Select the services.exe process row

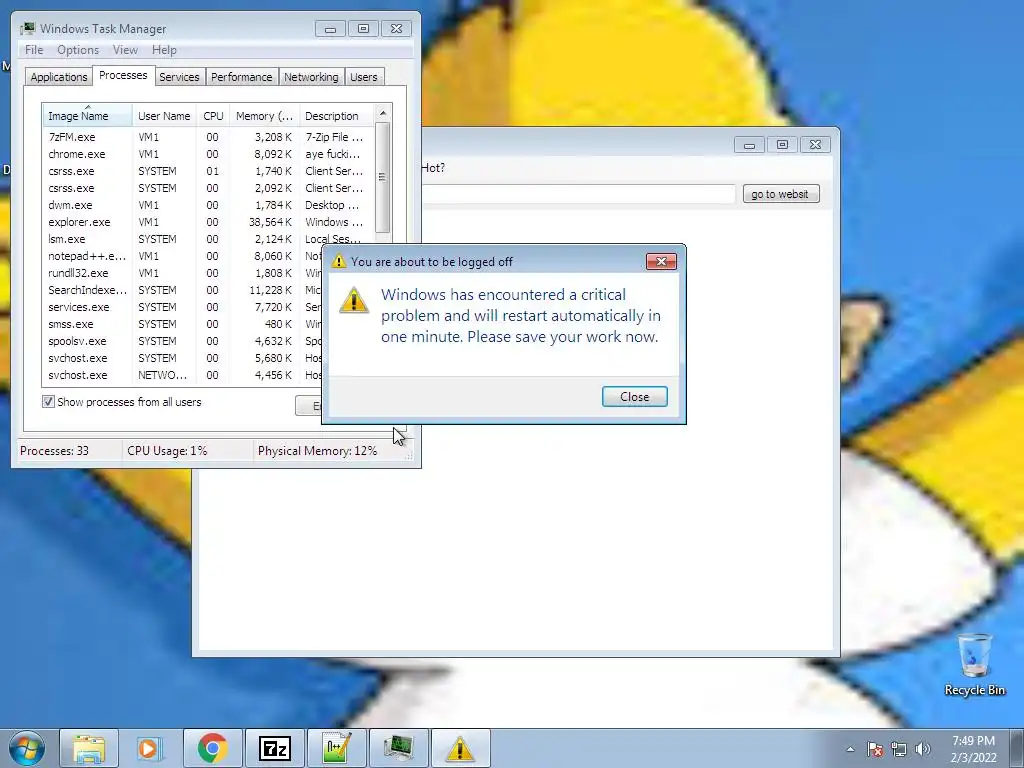[182, 307]
